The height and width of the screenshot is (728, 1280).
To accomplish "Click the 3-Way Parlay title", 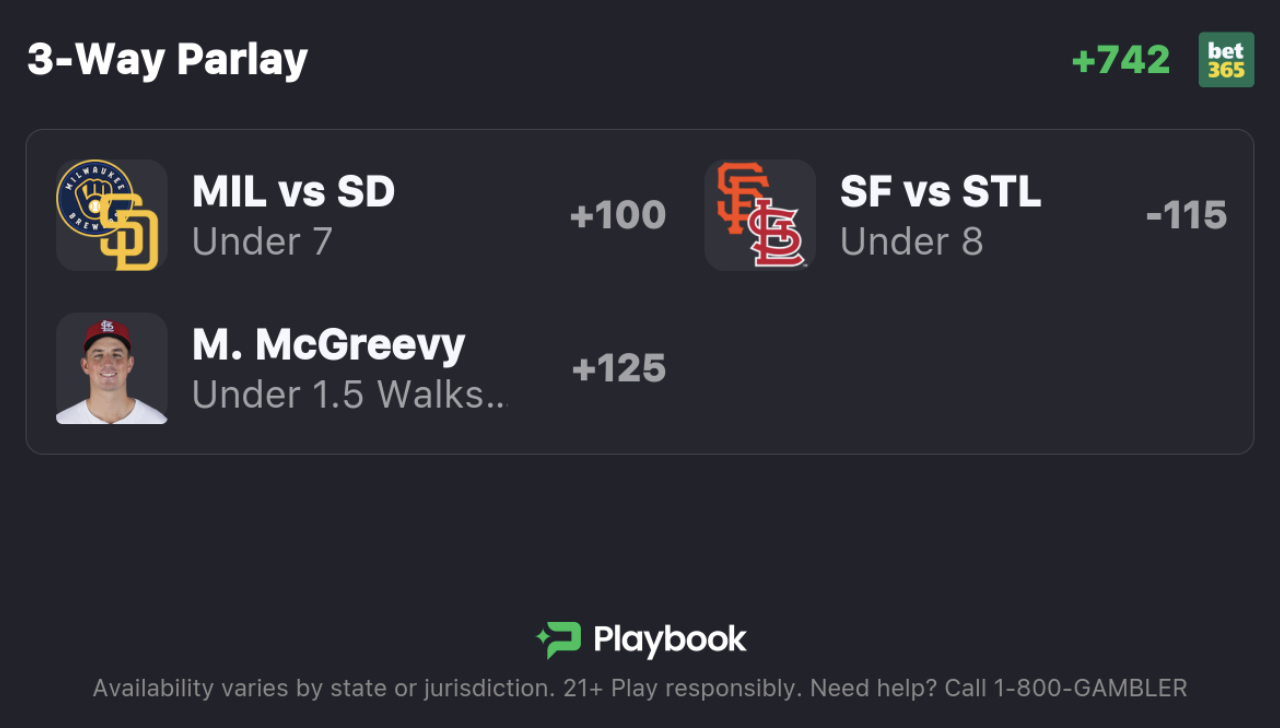I will [167, 60].
